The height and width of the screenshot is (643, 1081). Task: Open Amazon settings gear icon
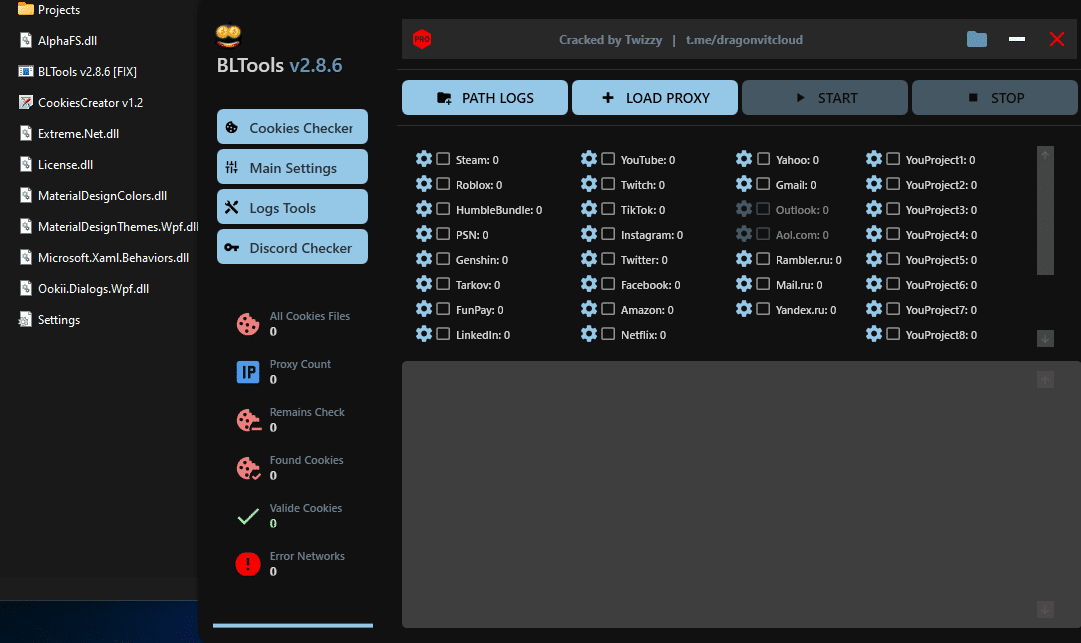pyautogui.click(x=589, y=309)
